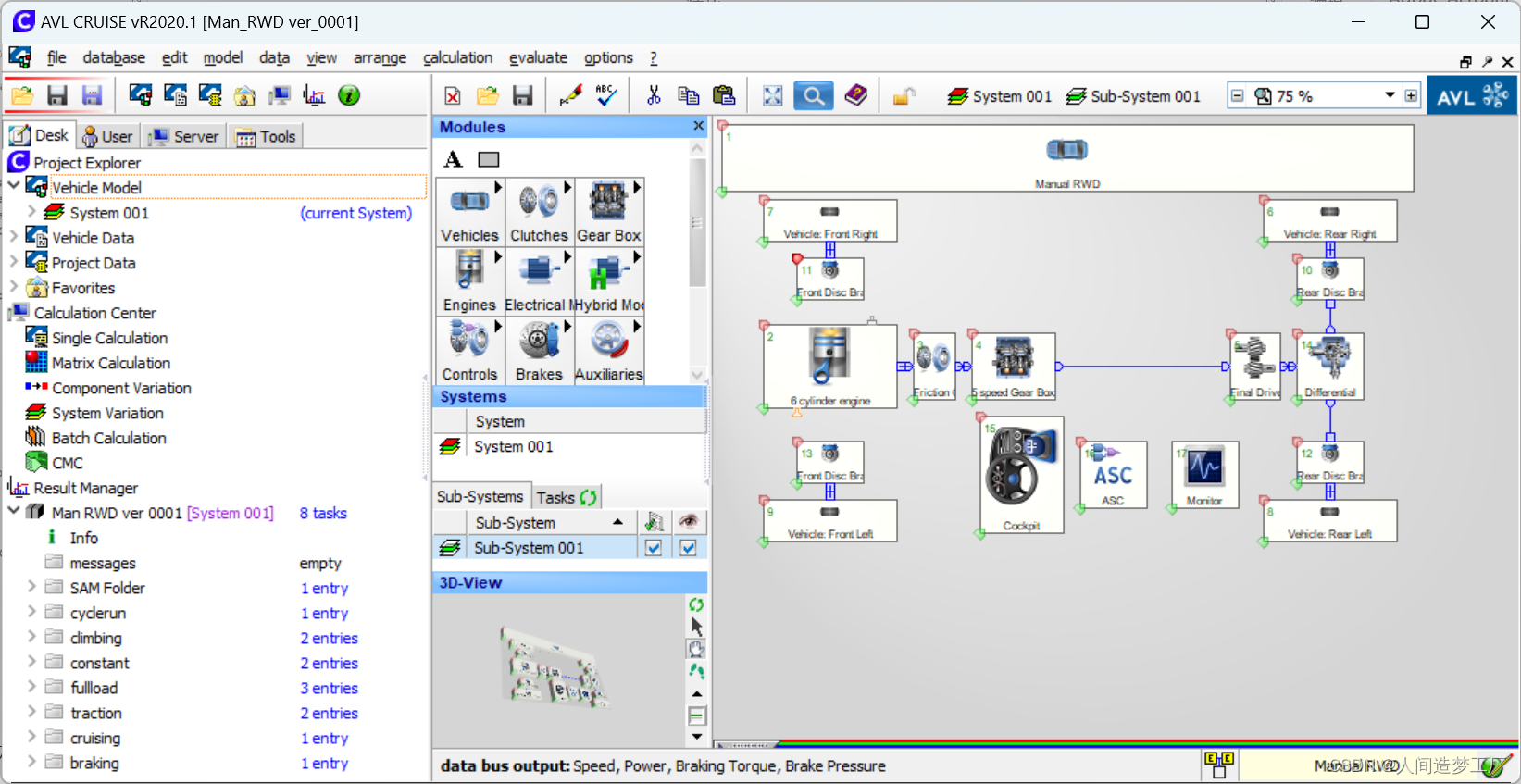Screen dimensions: 1521x784
Task: Switch to the Tasks tab
Action: pyautogui.click(x=567, y=497)
